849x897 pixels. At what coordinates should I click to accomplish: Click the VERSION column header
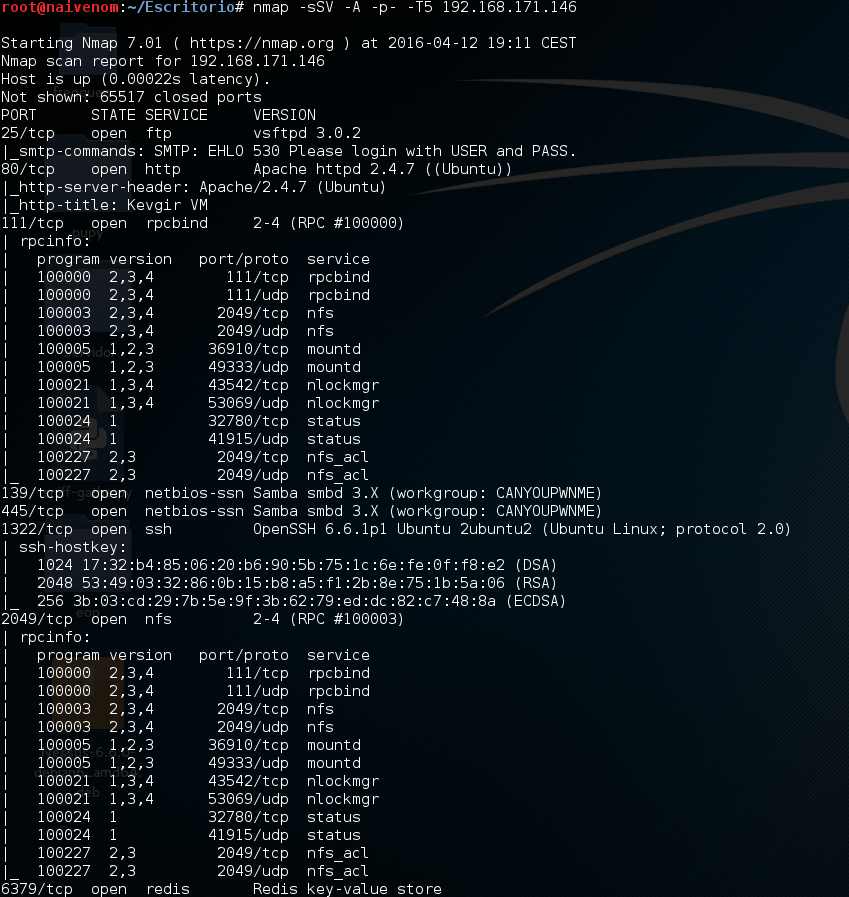click(284, 115)
